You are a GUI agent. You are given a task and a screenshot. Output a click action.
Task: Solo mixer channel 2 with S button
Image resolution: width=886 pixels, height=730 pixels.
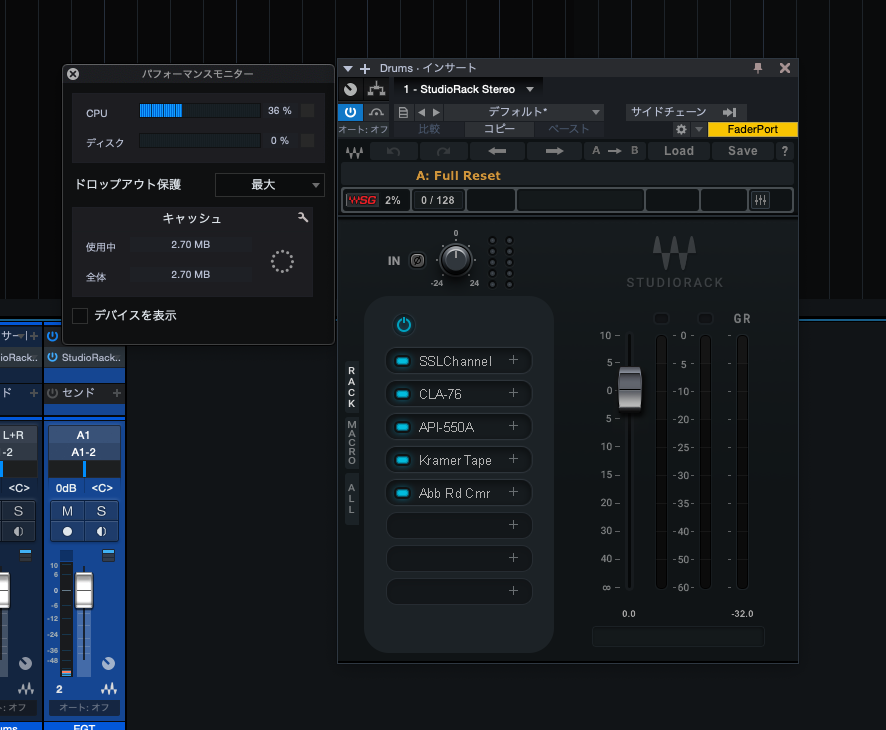102,511
